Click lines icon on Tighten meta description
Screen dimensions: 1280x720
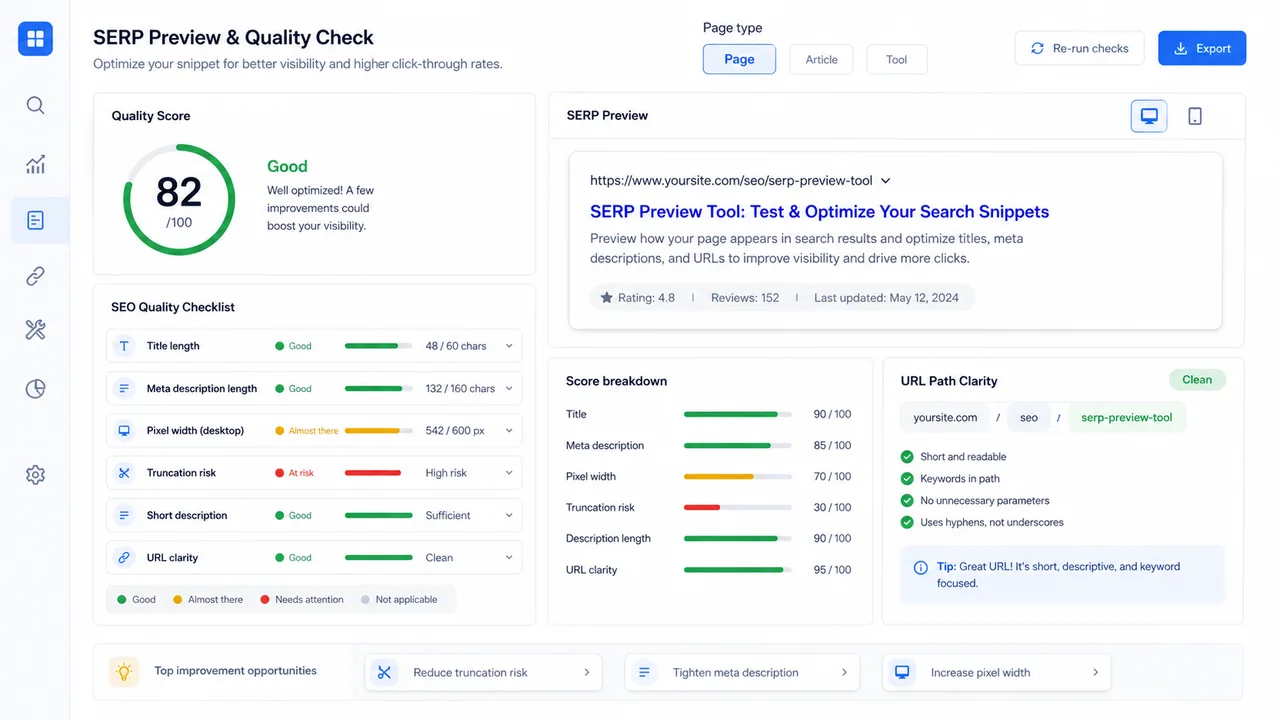644,672
